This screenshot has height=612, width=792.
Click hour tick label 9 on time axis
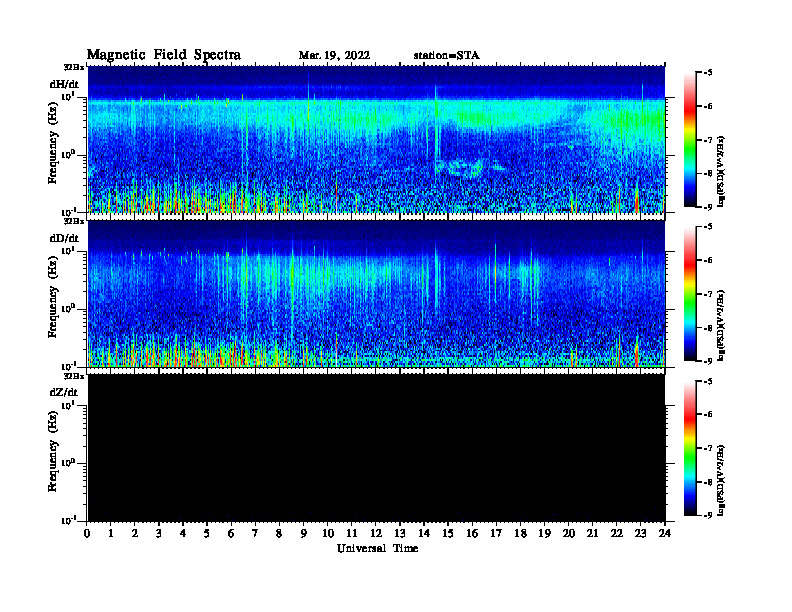click(x=304, y=534)
